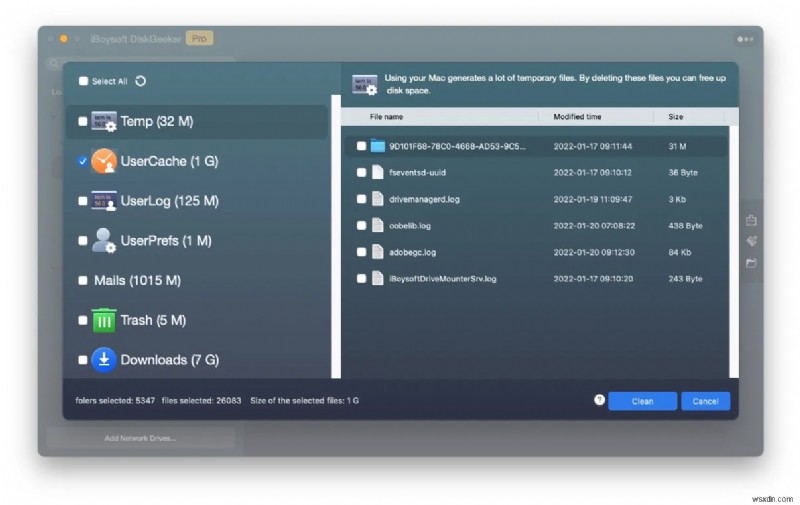Tick checkbox for drivemanagerd.log
The height and width of the screenshot is (505, 800).
click(361, 199)
